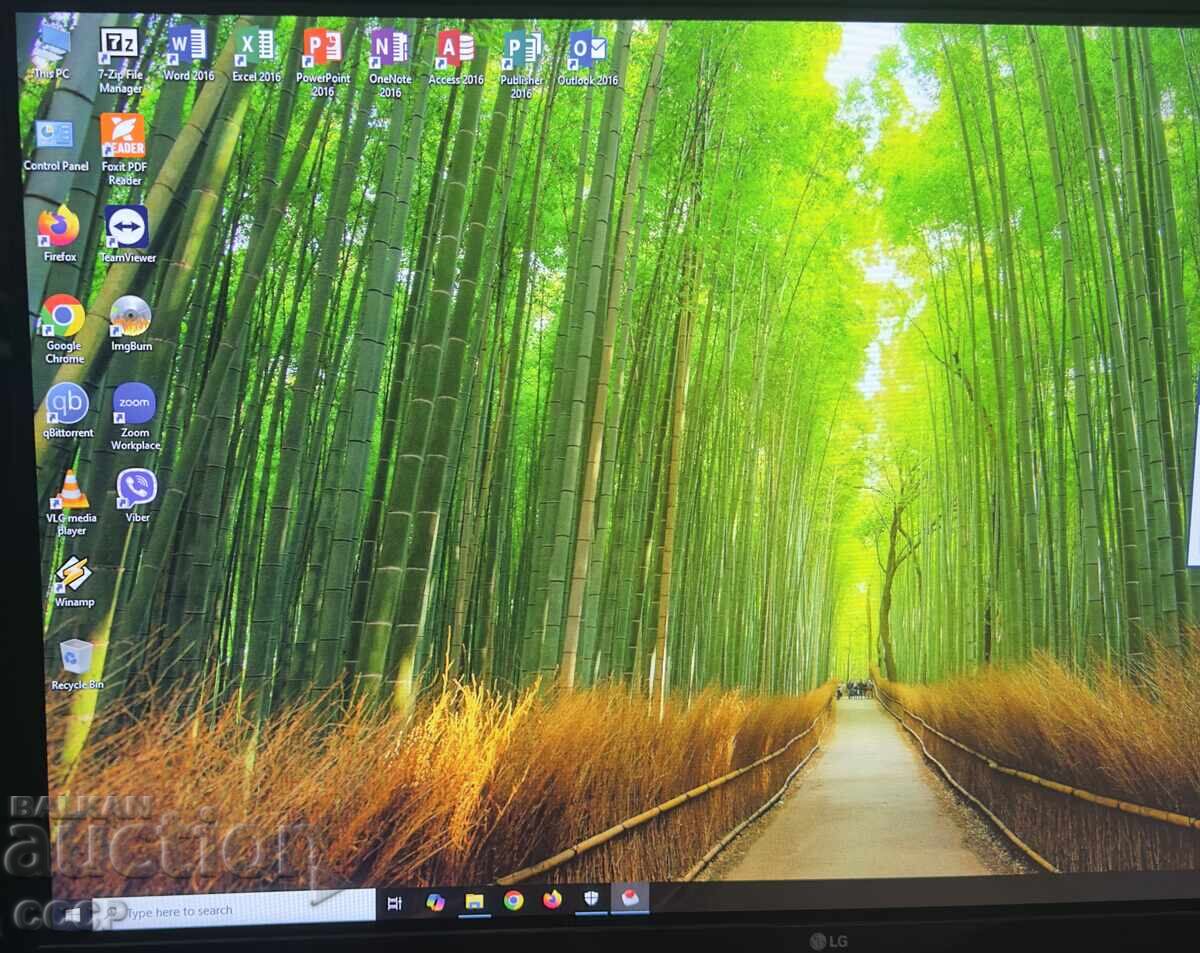Launch 7-Zip File Manager shortcut

(x=120, y=60)
